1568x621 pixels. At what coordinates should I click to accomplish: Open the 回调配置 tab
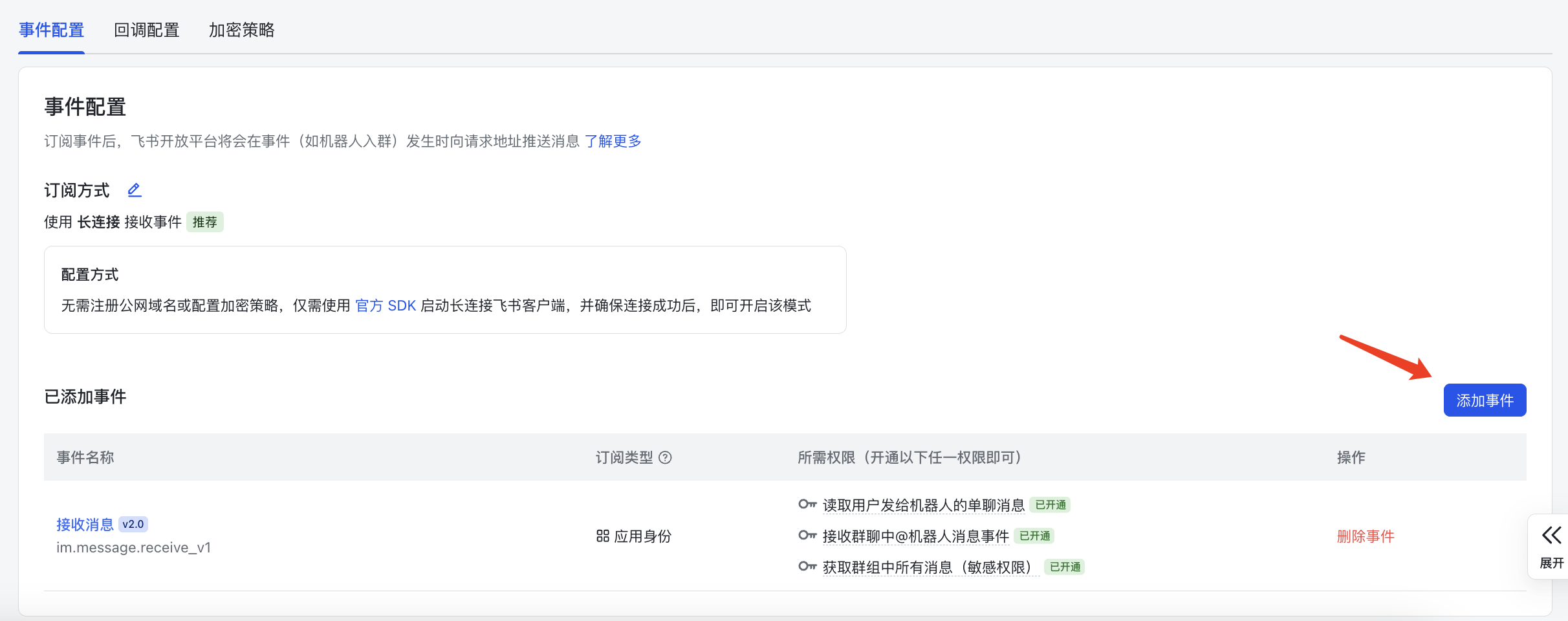[147, 30]
